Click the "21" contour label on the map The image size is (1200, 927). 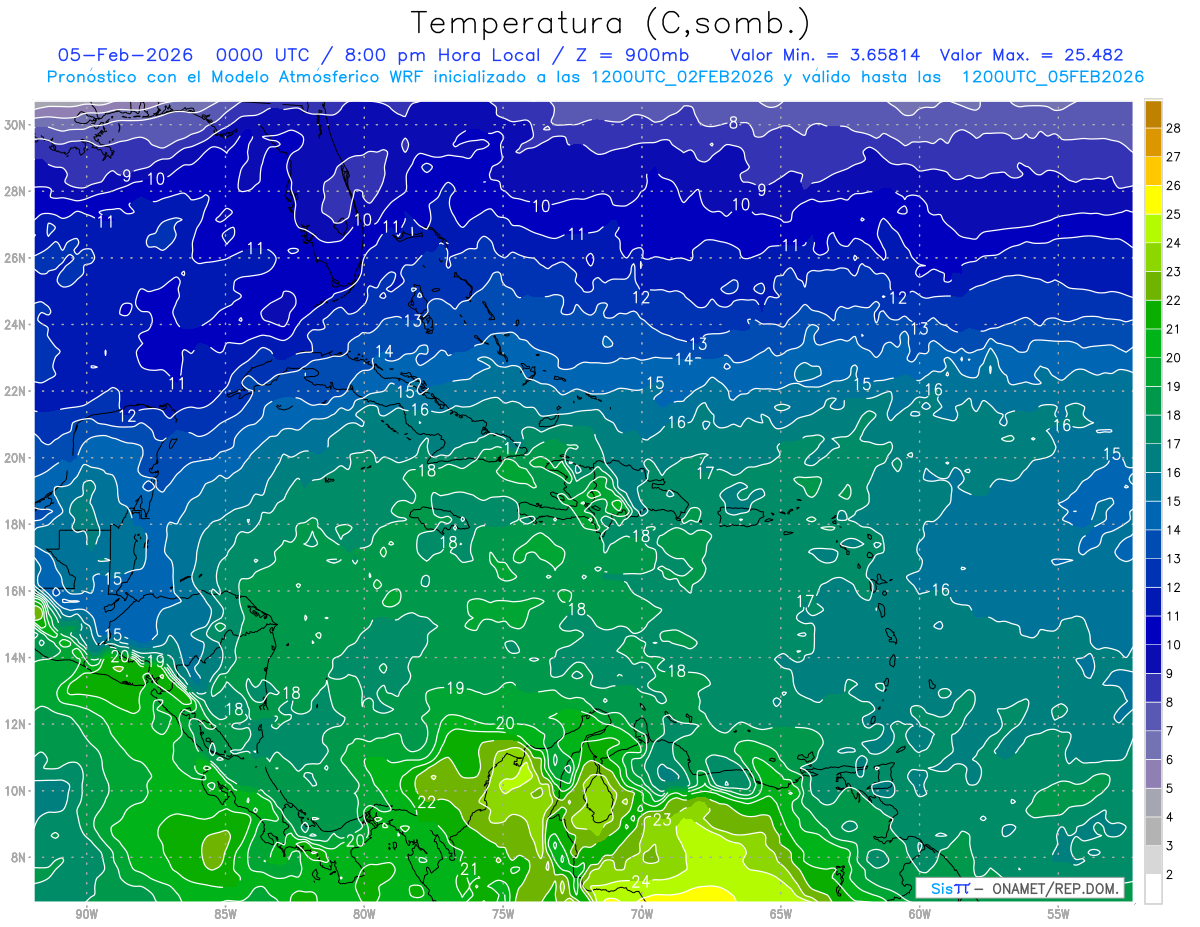coord(469,870)
